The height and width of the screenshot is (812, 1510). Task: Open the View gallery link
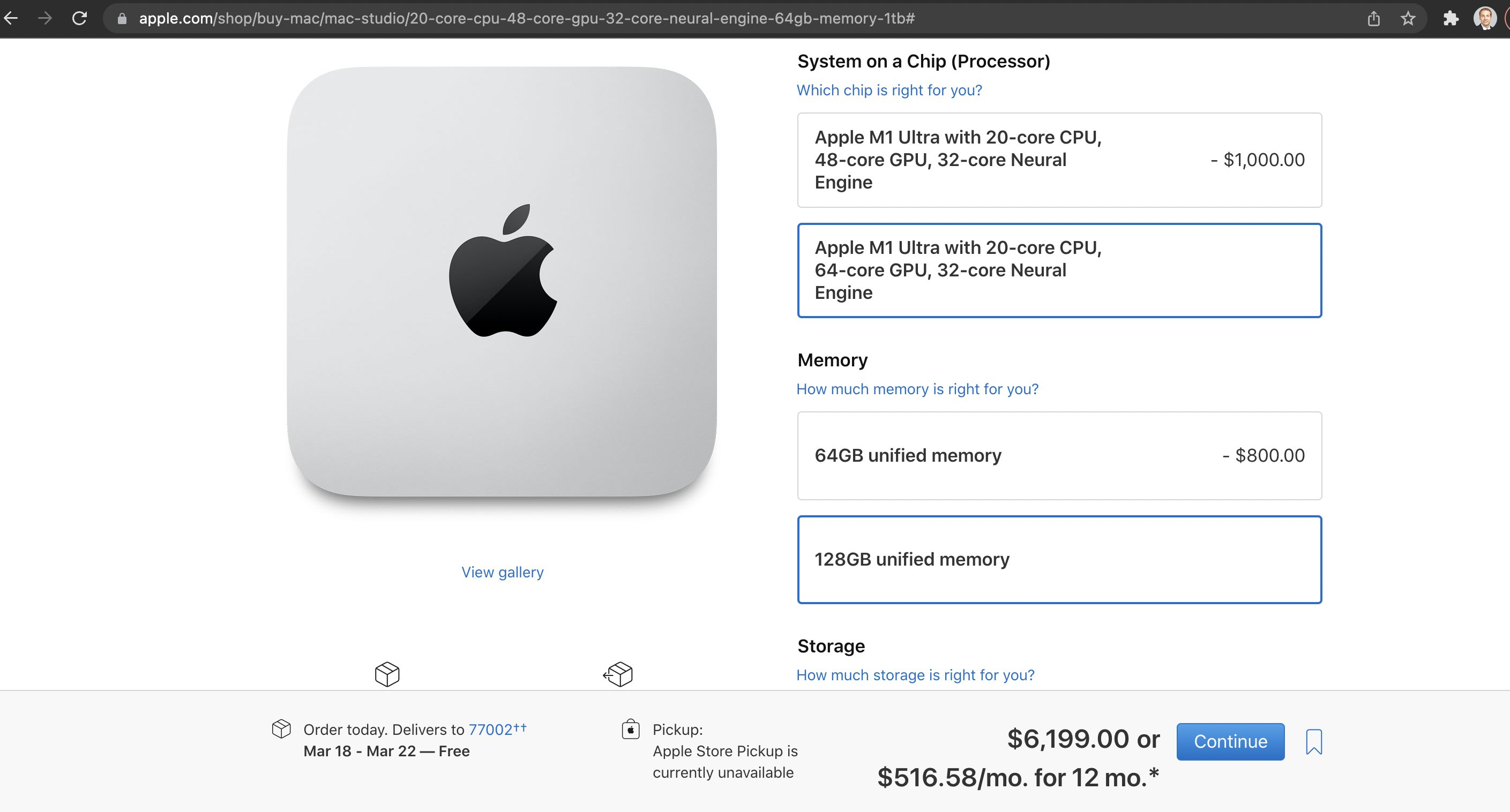click(503, 573)
